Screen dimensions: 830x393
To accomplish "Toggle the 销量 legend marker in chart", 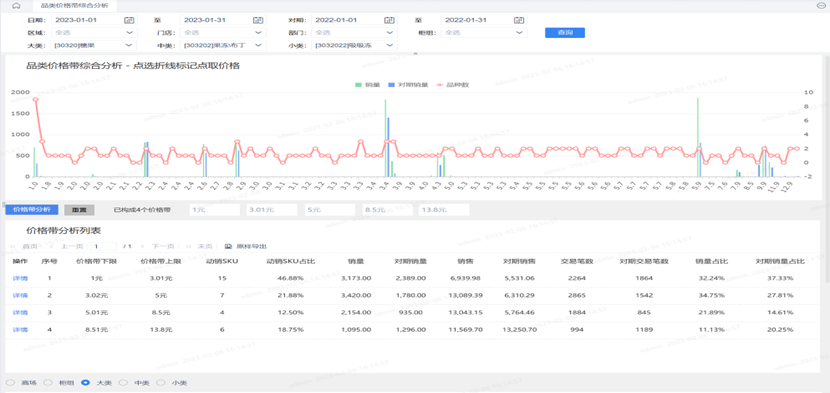I will [x=358, y=84].
